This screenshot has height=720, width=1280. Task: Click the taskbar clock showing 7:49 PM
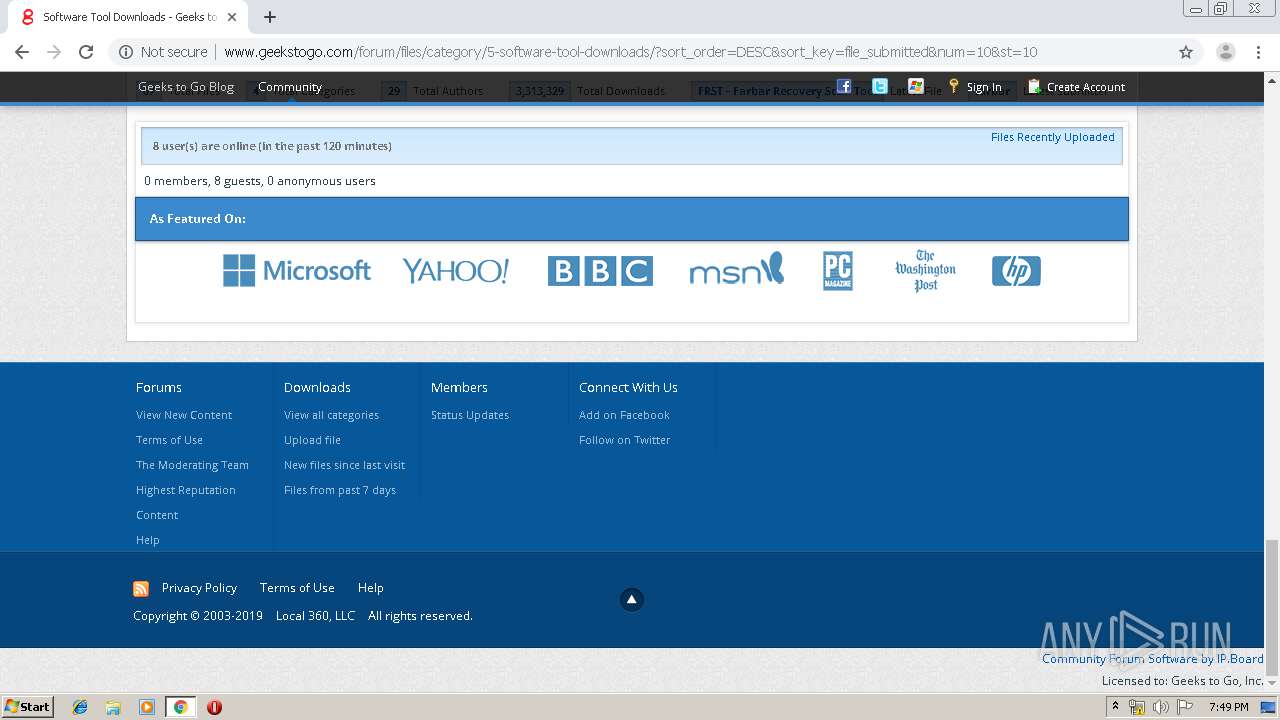pyautogui.click(x=1228, y=707)
